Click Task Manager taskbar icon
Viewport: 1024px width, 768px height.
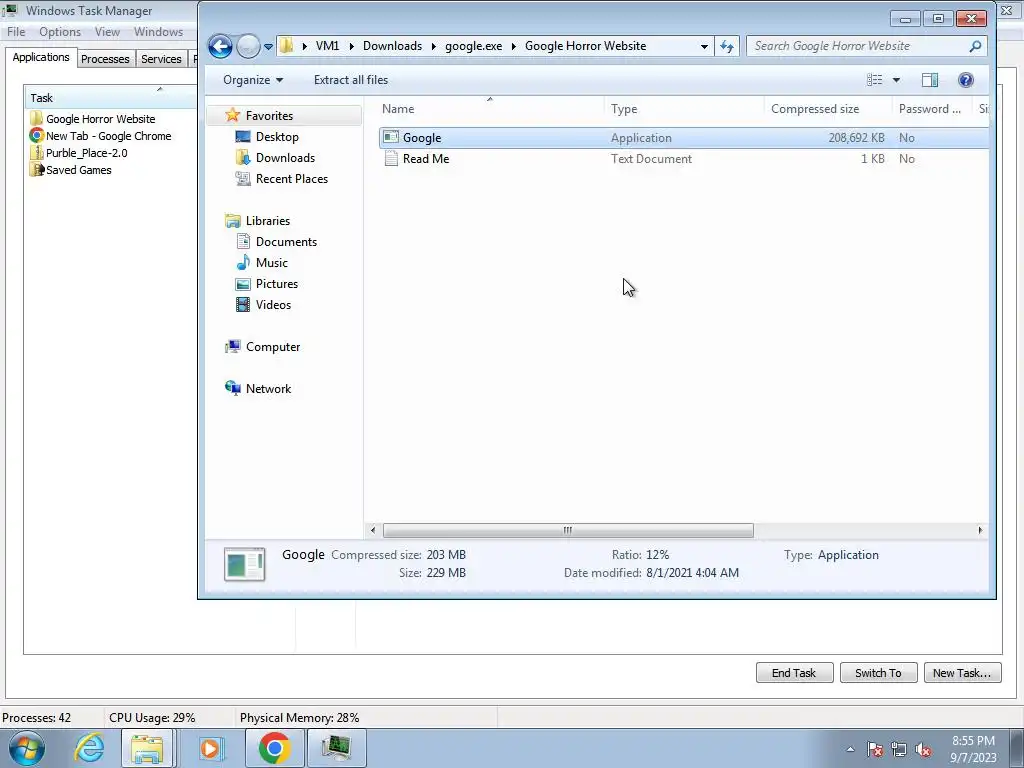(336, 748)
